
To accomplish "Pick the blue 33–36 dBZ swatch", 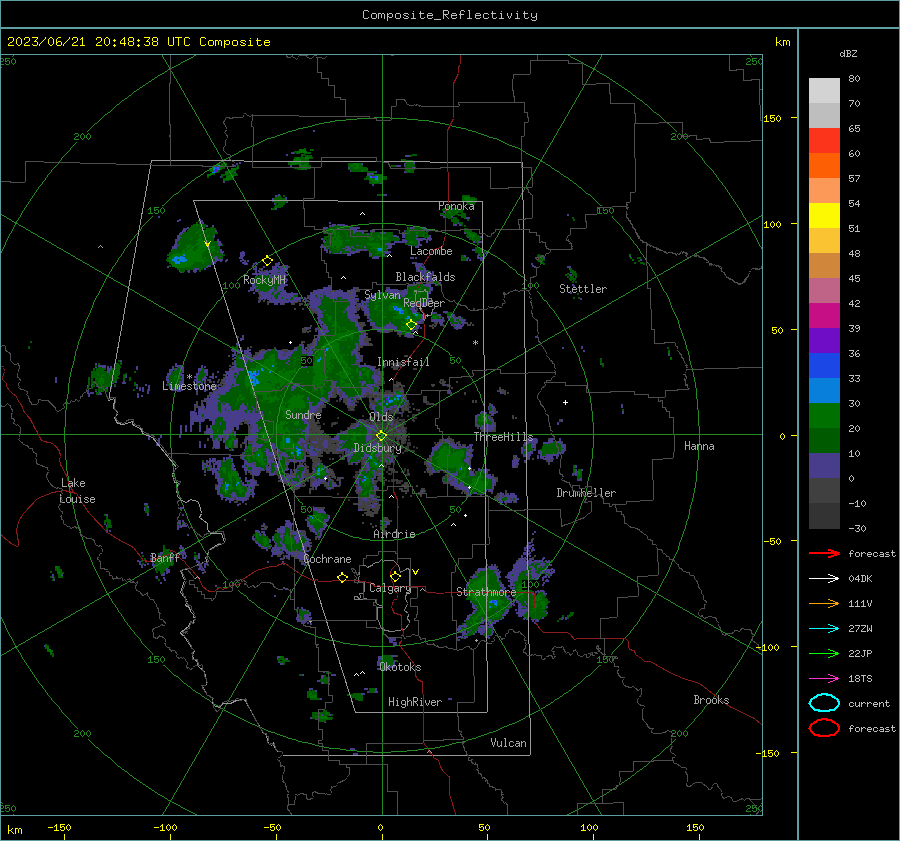I will pos(824,366).
